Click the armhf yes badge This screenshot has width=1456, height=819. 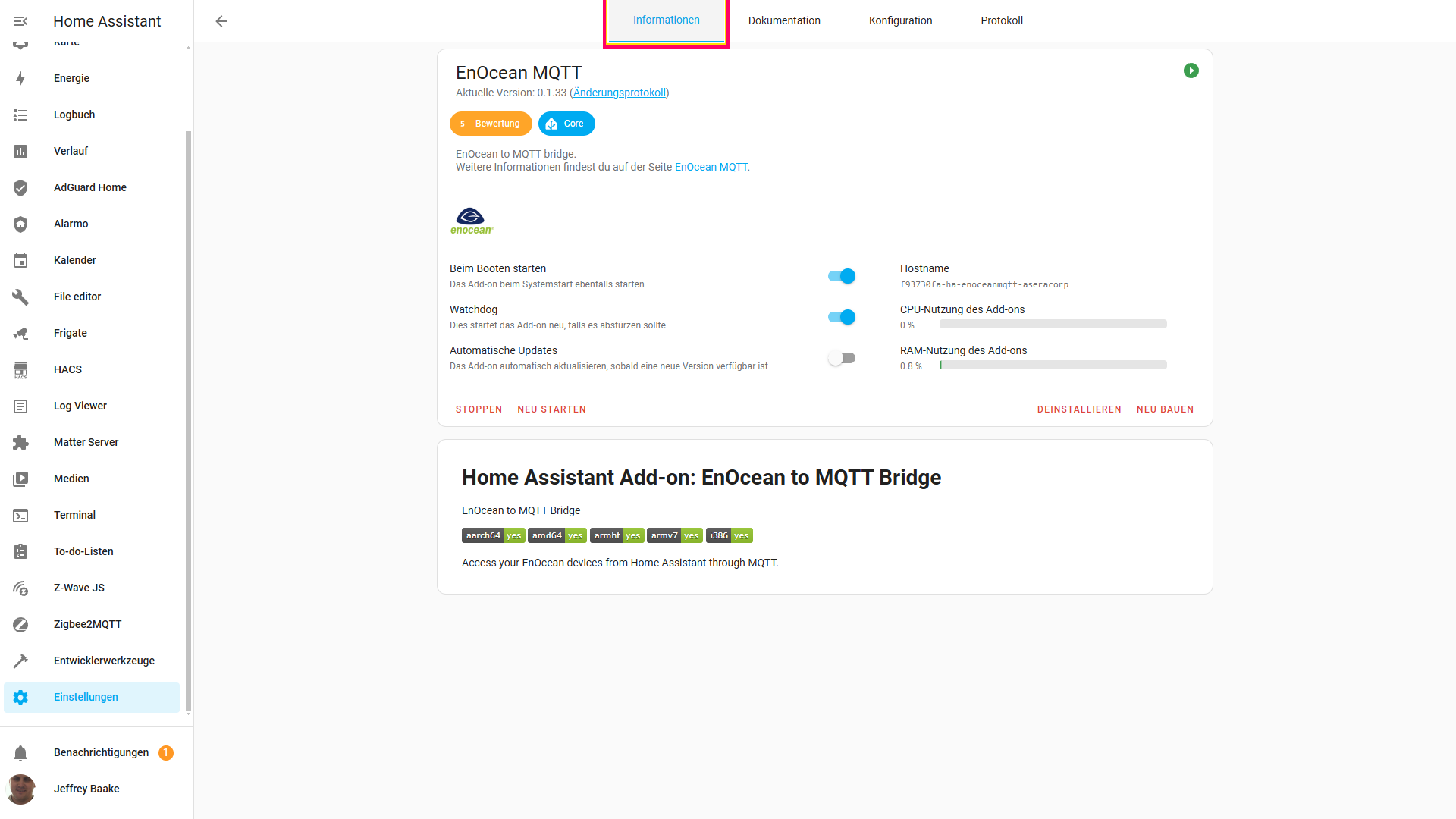(617, 535)
